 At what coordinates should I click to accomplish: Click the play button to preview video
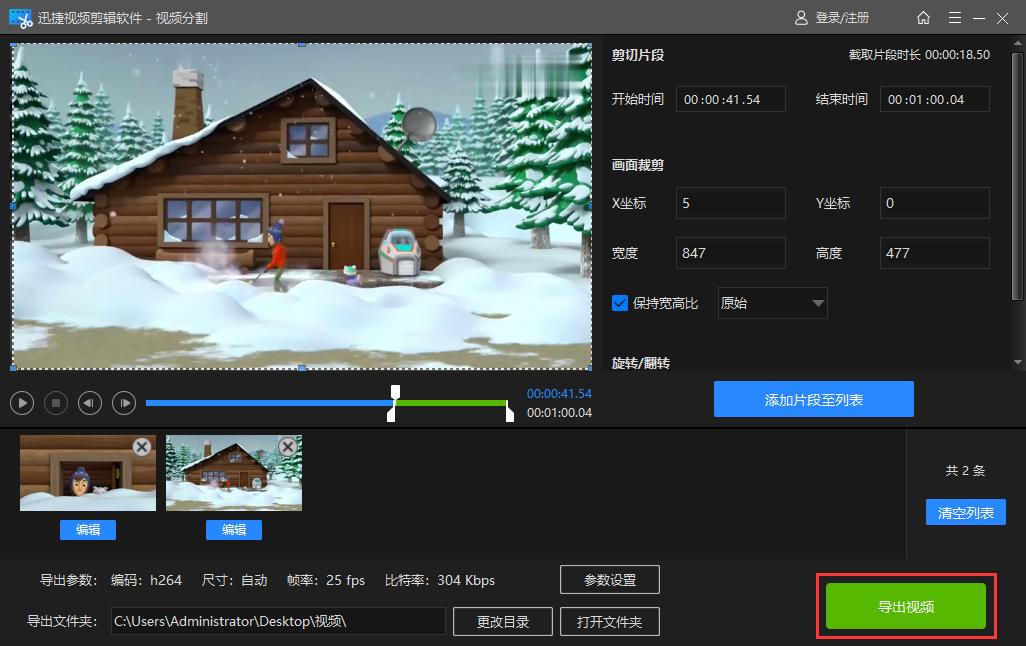pyautogui.click(x=21, y=402)
